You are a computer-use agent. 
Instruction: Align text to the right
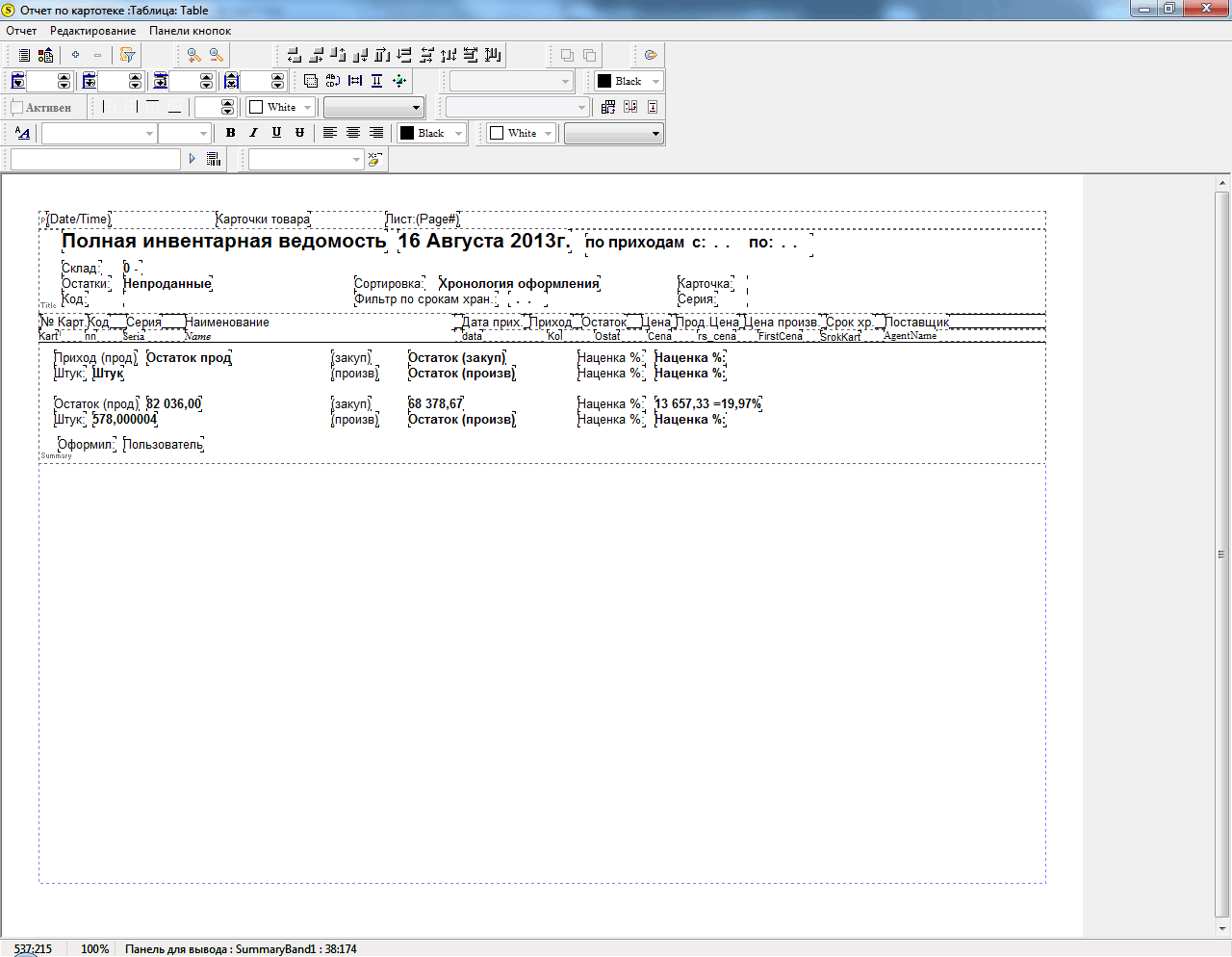tap(376, 133)
